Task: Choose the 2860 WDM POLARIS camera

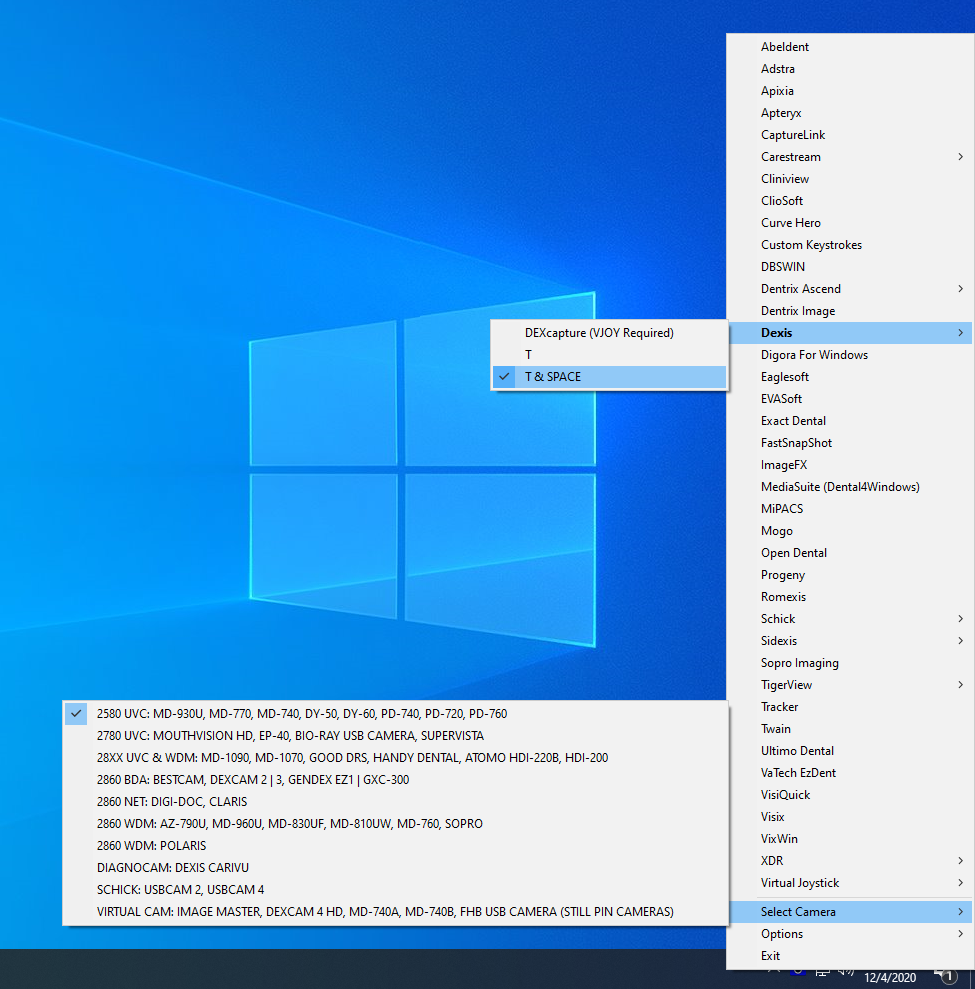Action: tap(395, 845)
